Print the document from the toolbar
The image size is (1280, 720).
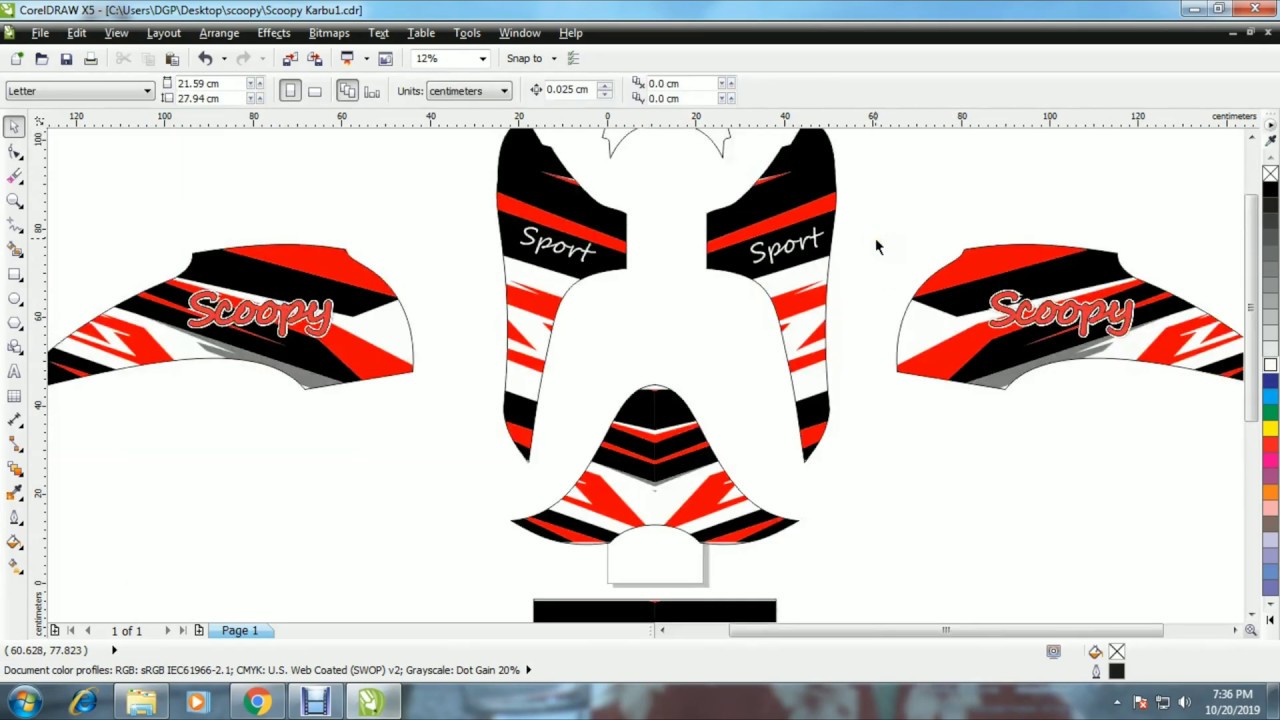point(91,59)
